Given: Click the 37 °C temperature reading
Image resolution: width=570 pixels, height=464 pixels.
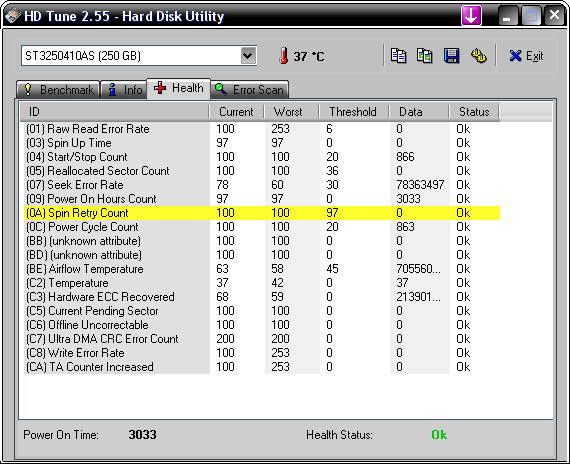Looking at the screenshot, I should pyautogui.click(x=309, y=57).
